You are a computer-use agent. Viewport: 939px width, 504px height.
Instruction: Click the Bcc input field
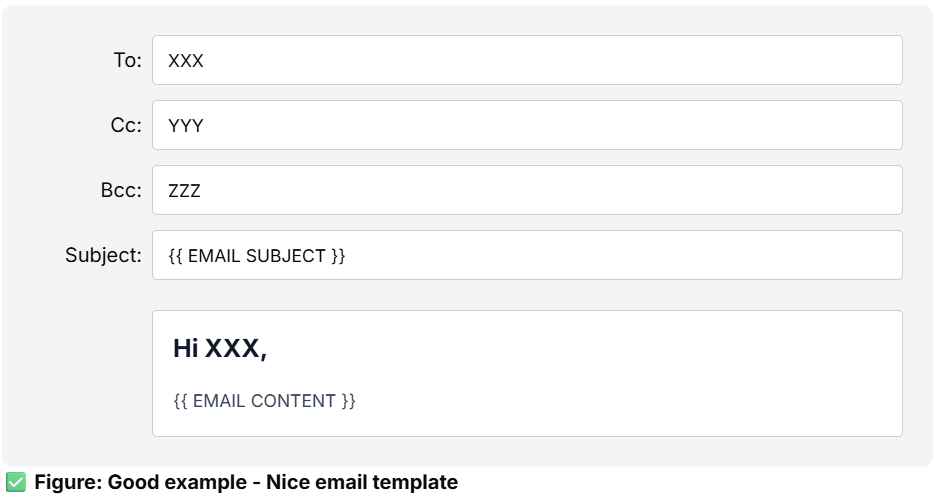pyautogui.click(x=527, y=190)
